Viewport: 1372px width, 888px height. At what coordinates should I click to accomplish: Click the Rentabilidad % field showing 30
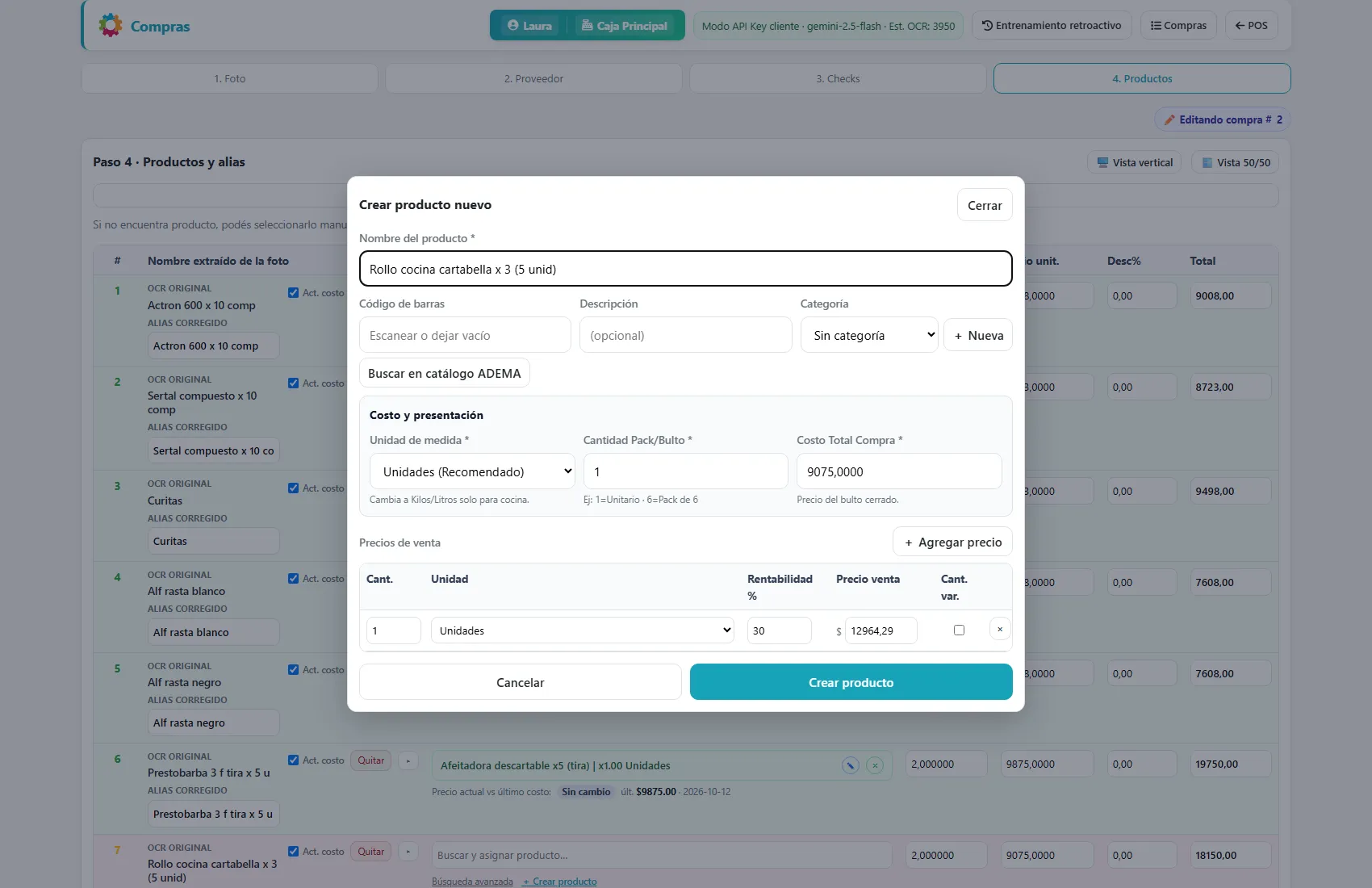779,630
